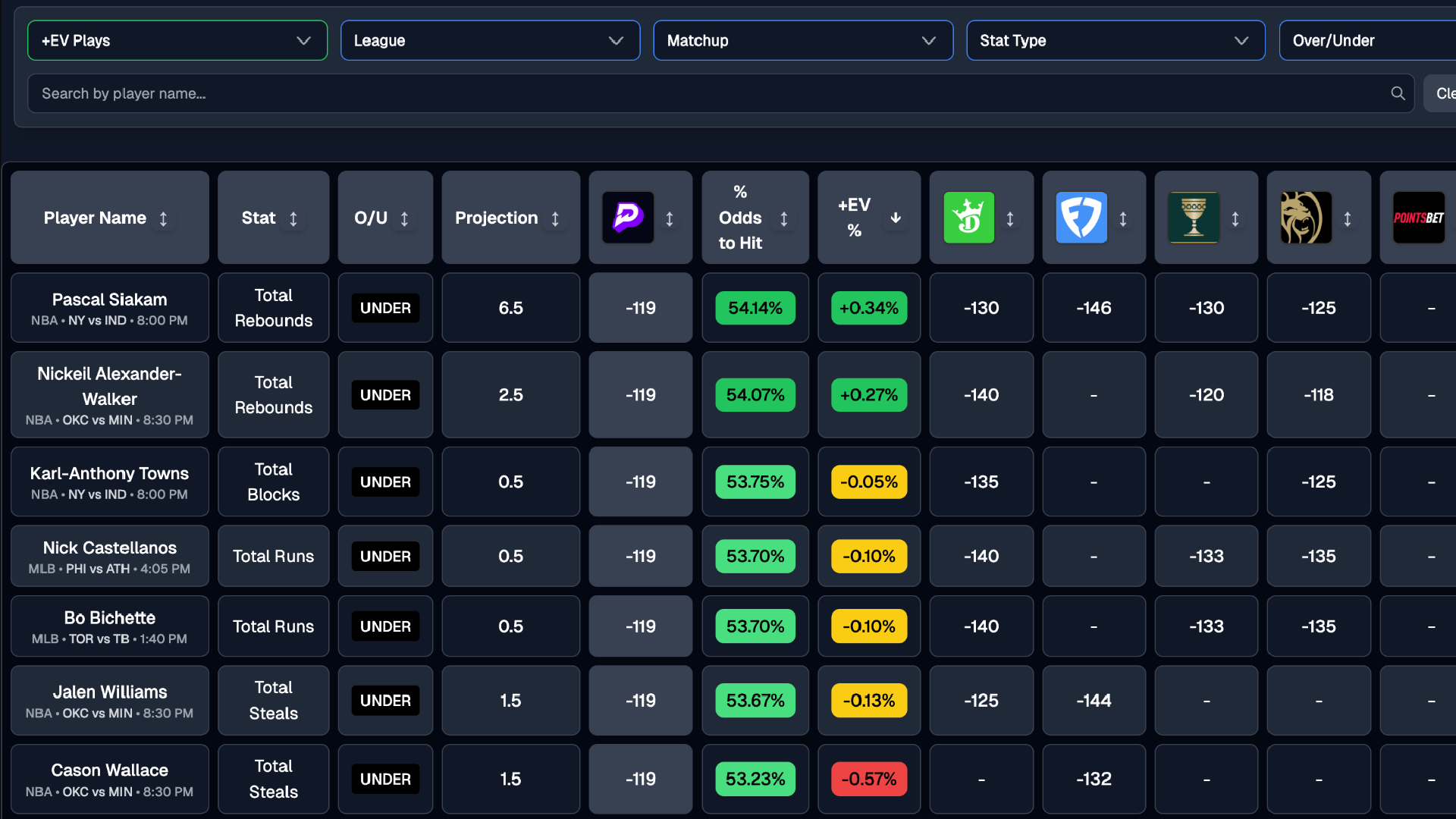The height and width of the screenshot is (819, 1456).
Task: Click the 54.07% odds to hit badge
Action: (755, 395)
